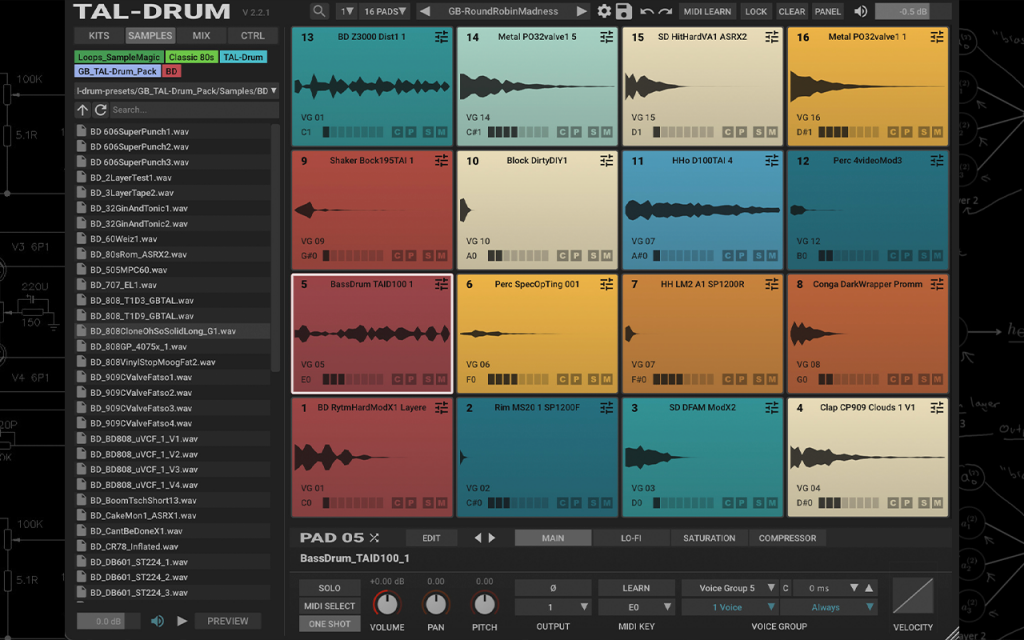
Task: Click the master volume -0.5 dB slider
Action: pos(913,11)
